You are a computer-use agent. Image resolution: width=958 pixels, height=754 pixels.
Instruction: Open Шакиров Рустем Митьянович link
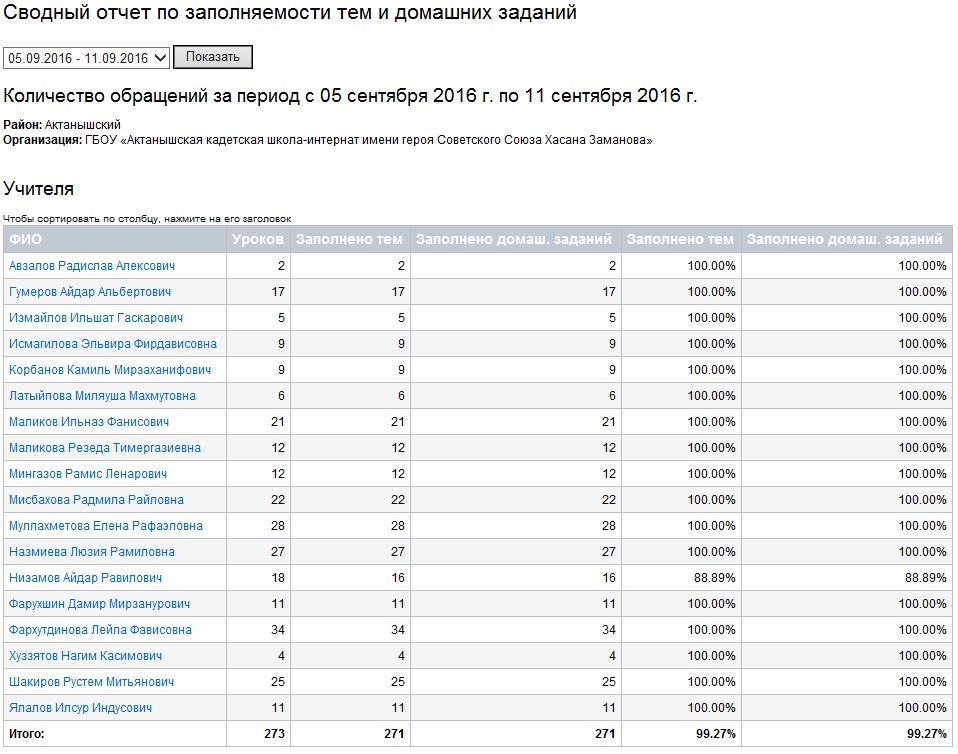tap(92, 682)
